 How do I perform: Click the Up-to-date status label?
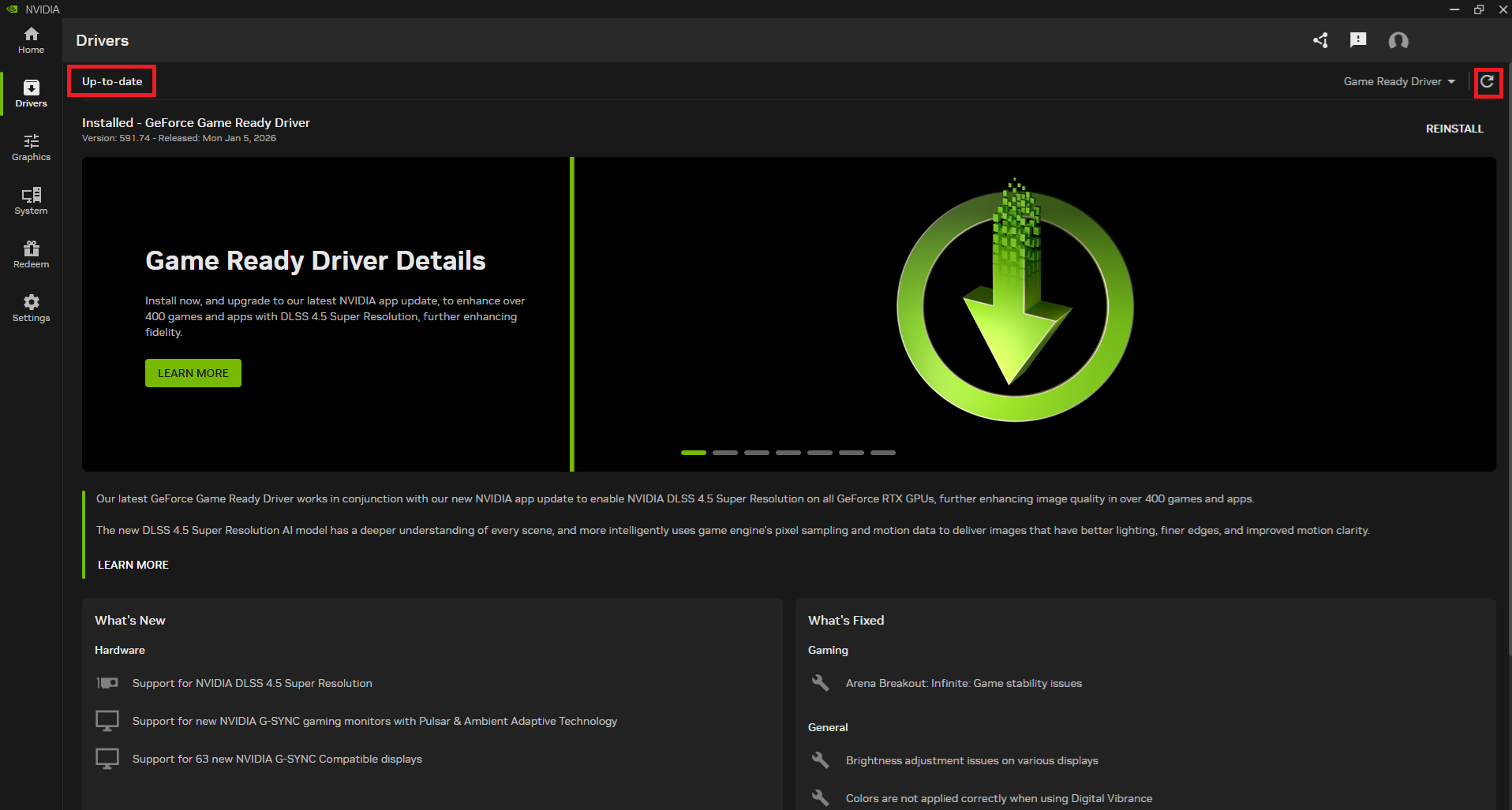click(x=111, y=80)
